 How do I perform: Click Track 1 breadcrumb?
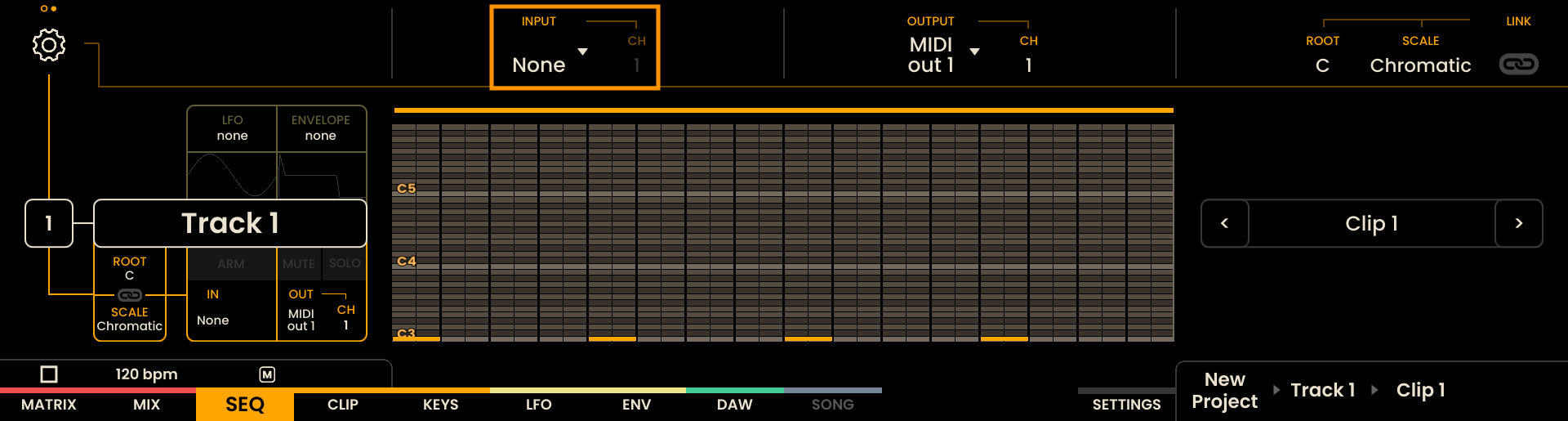[1323, 390]
